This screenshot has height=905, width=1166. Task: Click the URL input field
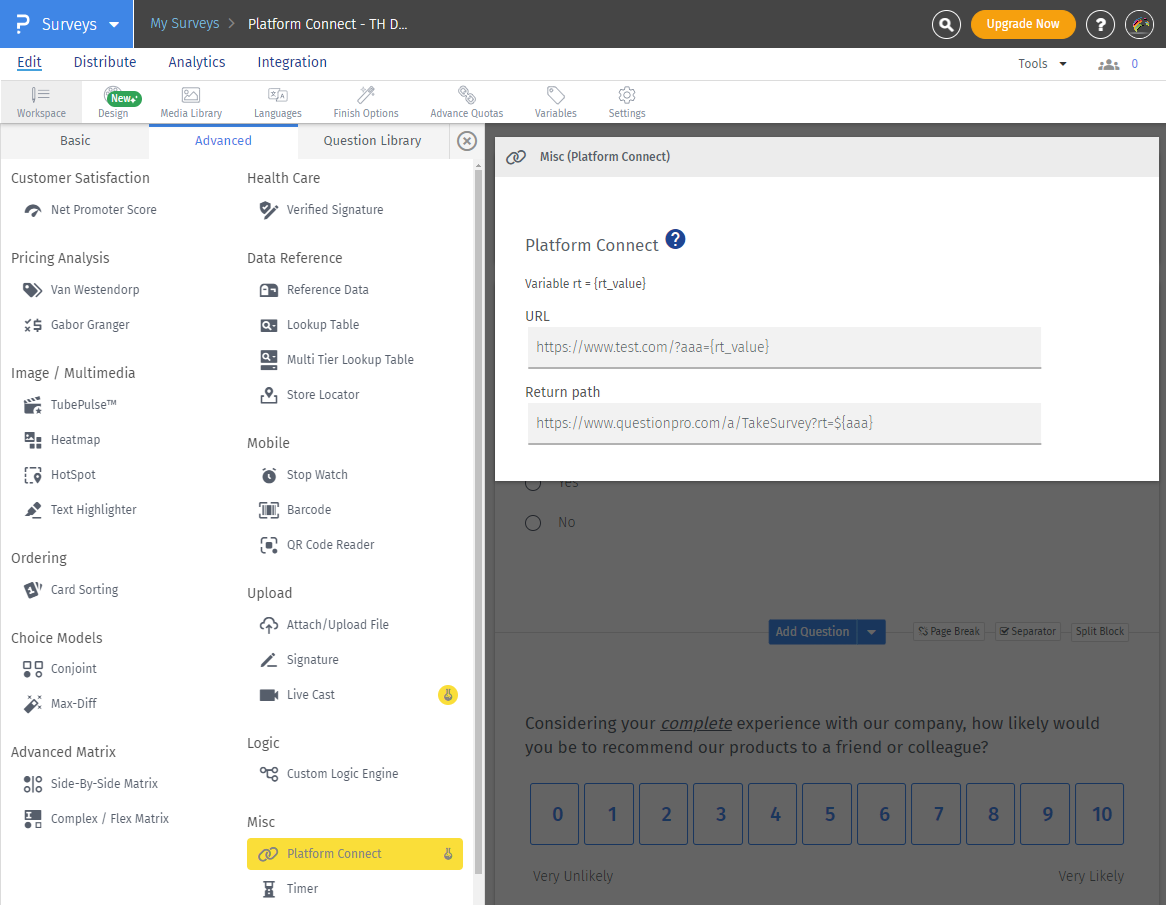(785, 347)
